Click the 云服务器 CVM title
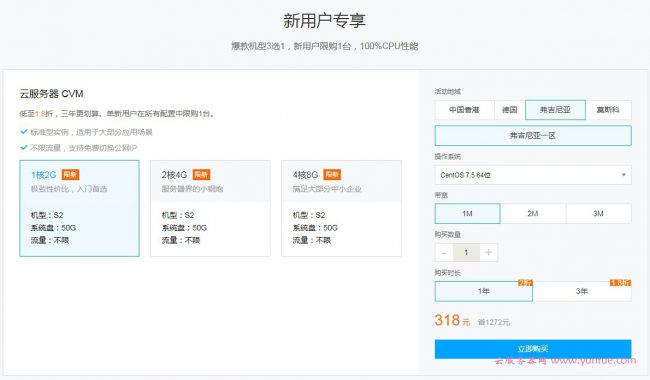The image size is (650, 380). (51, 94)
